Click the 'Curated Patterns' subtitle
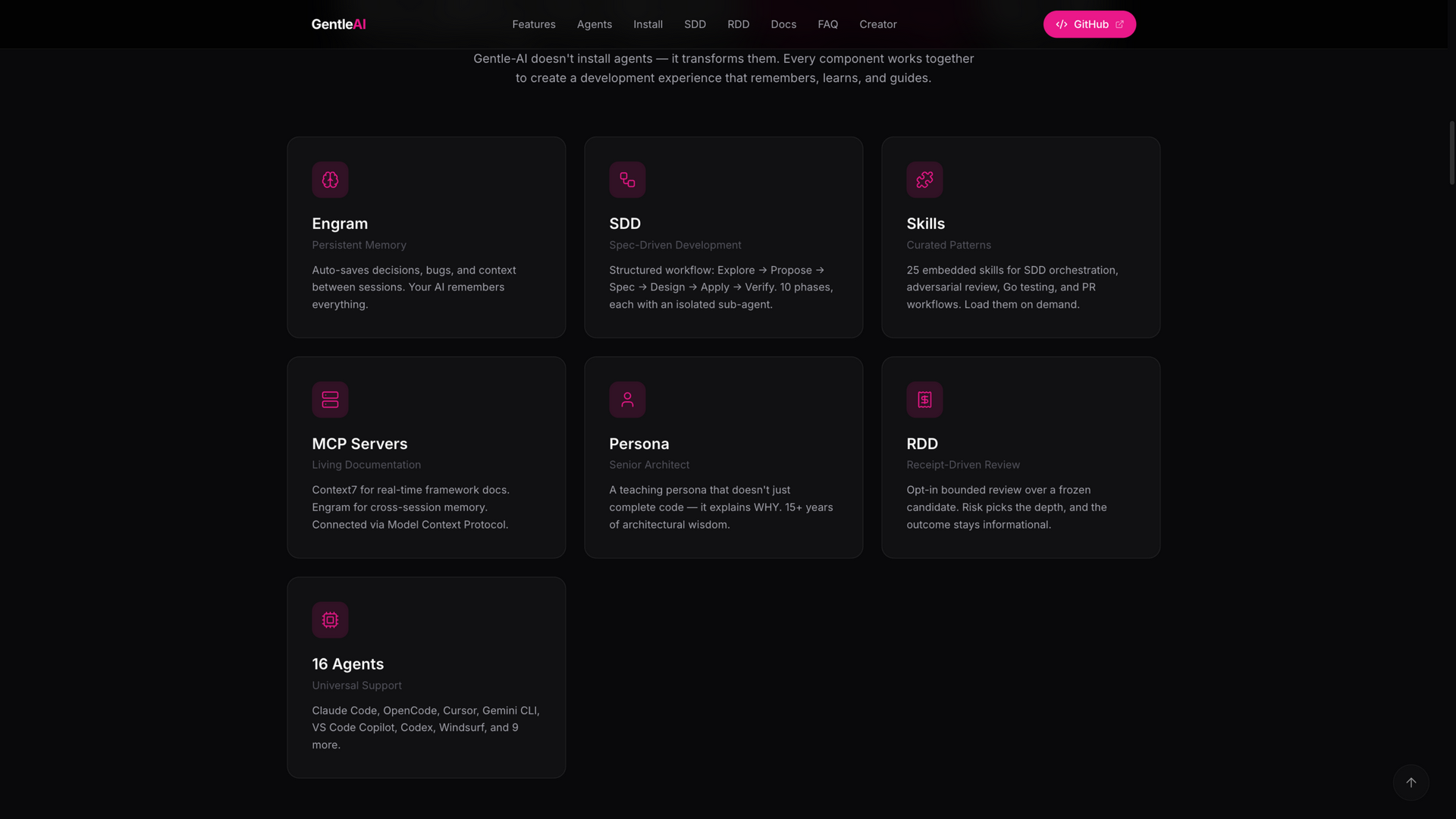 949,245
